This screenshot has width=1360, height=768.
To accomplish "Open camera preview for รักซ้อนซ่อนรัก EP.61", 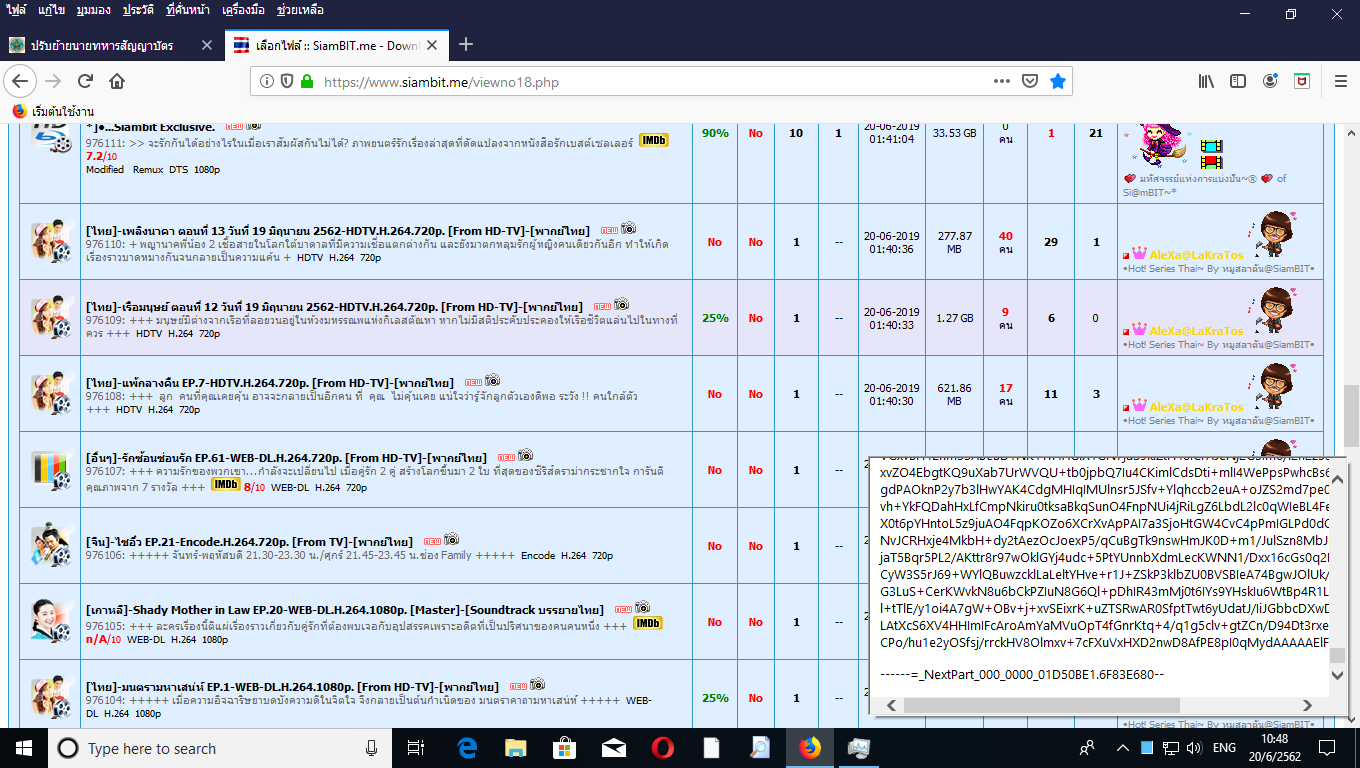I will pos(525,455).
